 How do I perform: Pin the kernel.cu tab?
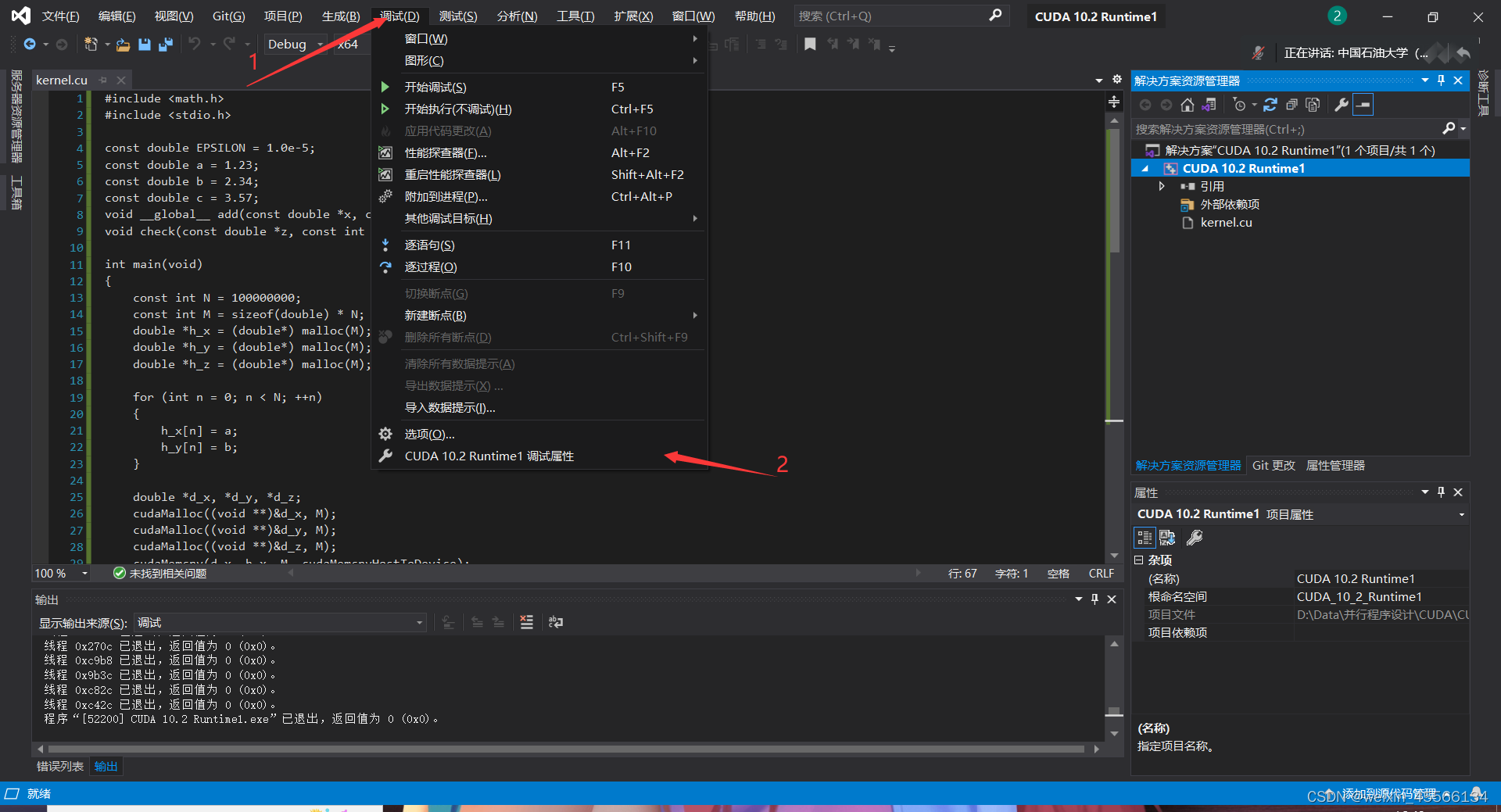tap(102, 80)
